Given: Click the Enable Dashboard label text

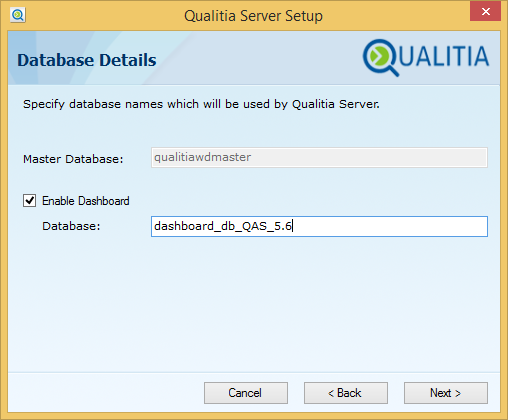Looking at the screenshot, I should pyautogui.click(x=86, y=201).
